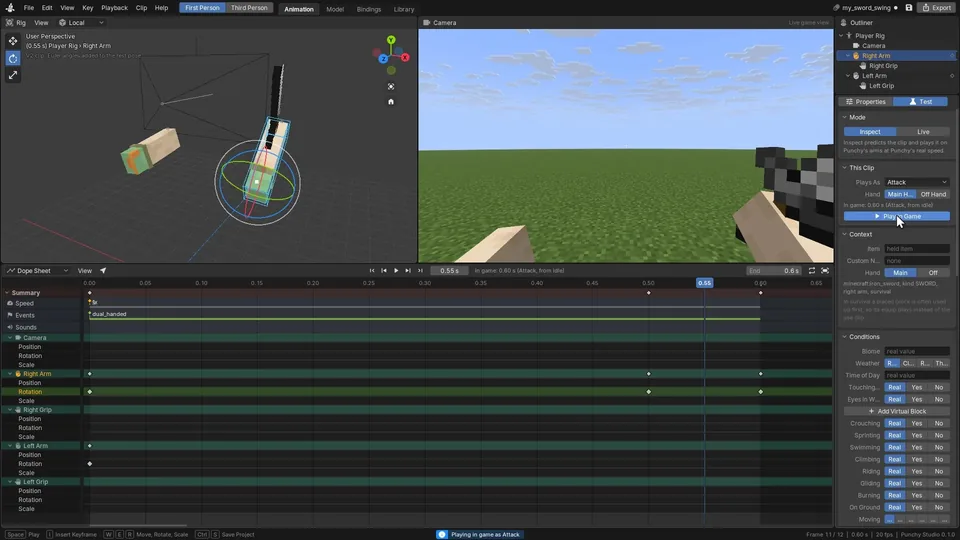Open the Properties tab in side panel
Image resolution: width=960 pixels, height=540 pixels.
tap(866, 102)
